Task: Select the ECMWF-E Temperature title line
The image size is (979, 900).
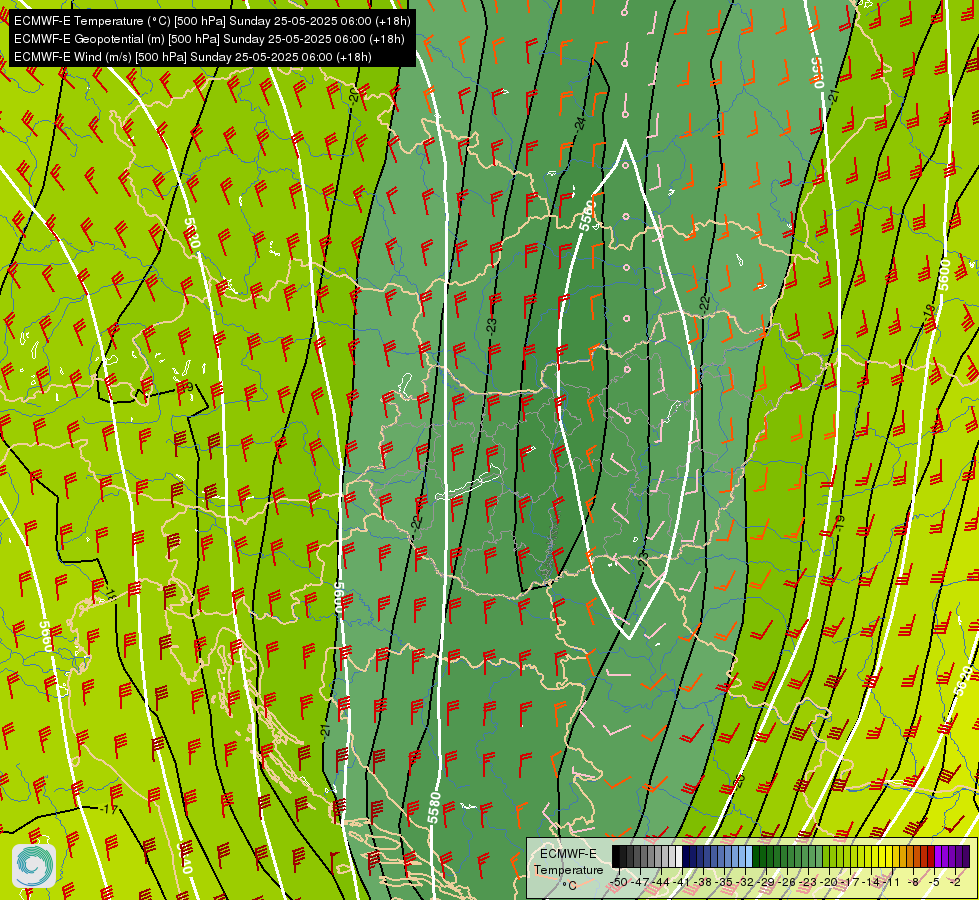Action: [212, 21]
